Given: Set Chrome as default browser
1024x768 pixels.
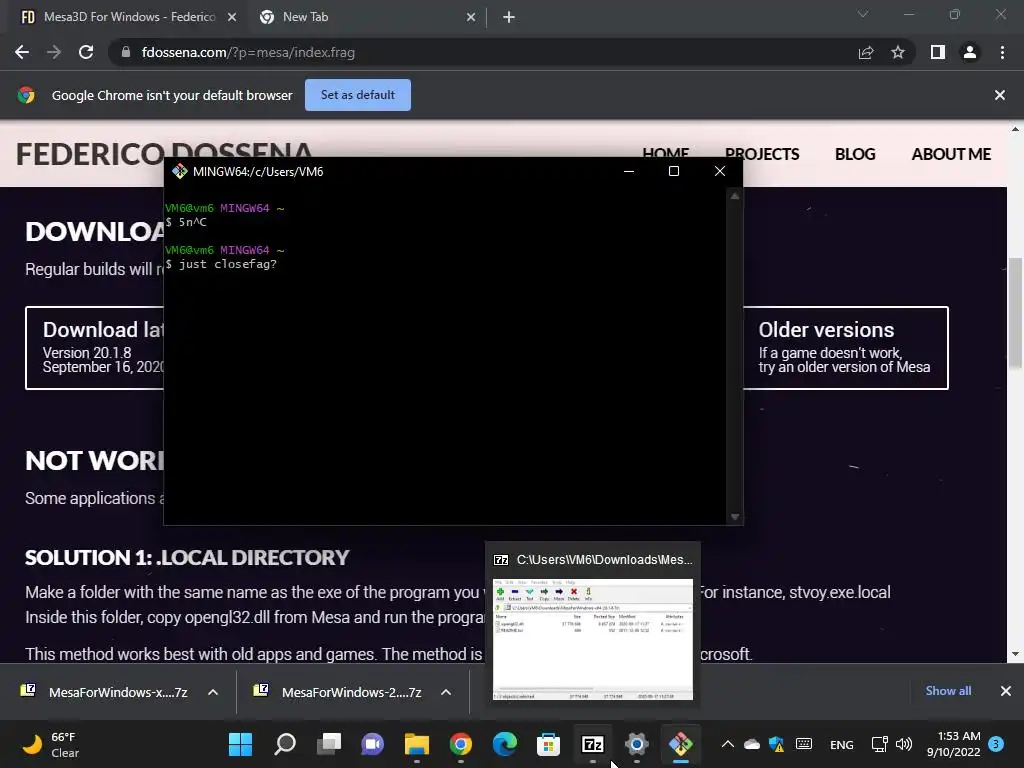Looking at the screenshot, I should point(358,95).
